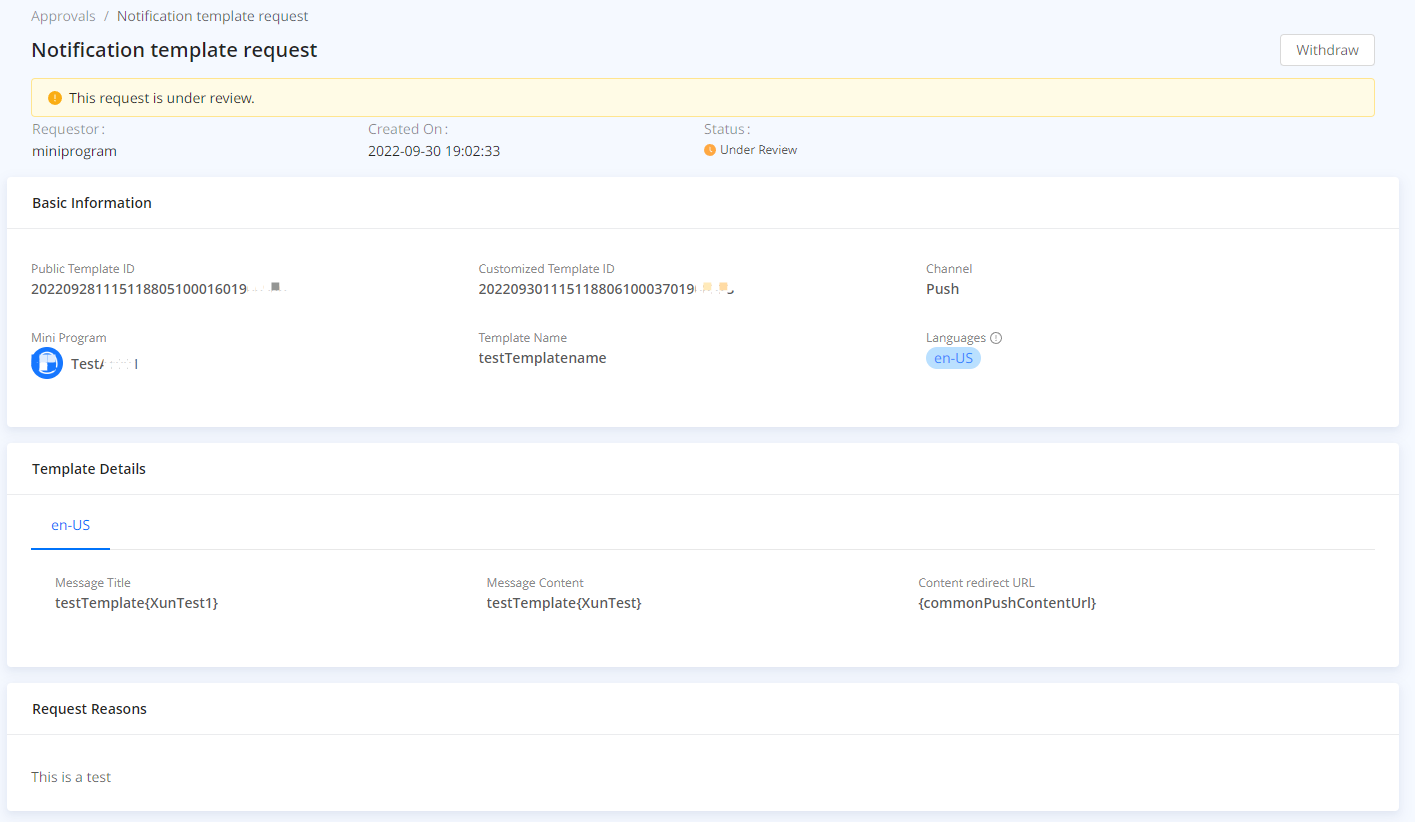Click the 'This request is under review' banner text
This screenshot has height=822, width=1415.
(162, 98)
